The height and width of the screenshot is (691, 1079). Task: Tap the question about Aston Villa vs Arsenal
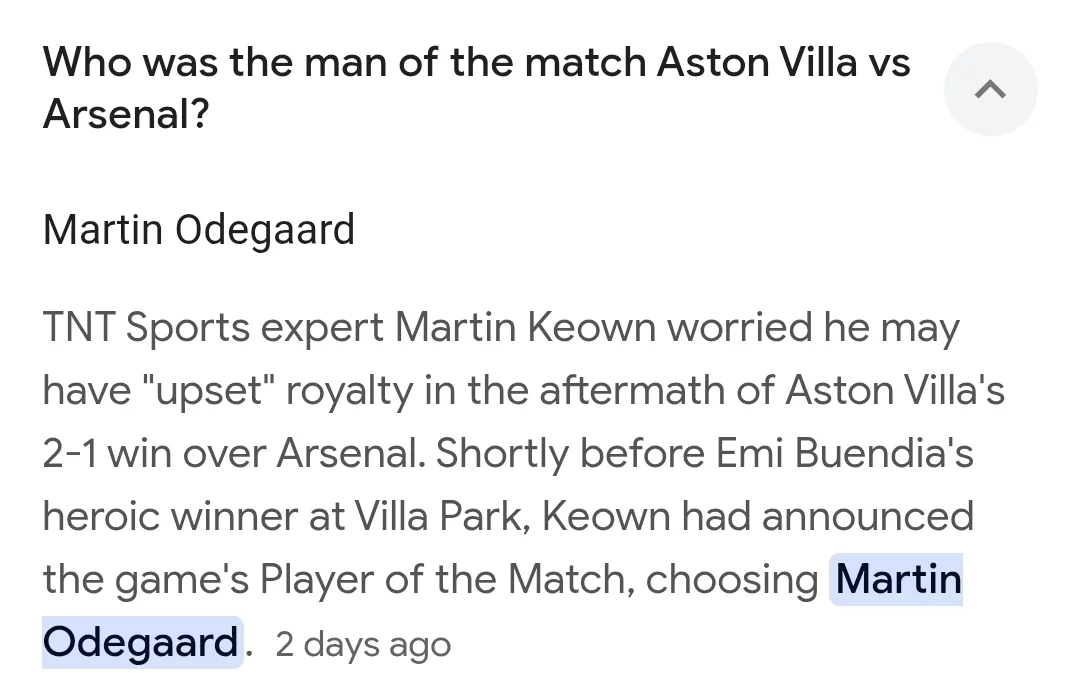[x=476, y=64]
